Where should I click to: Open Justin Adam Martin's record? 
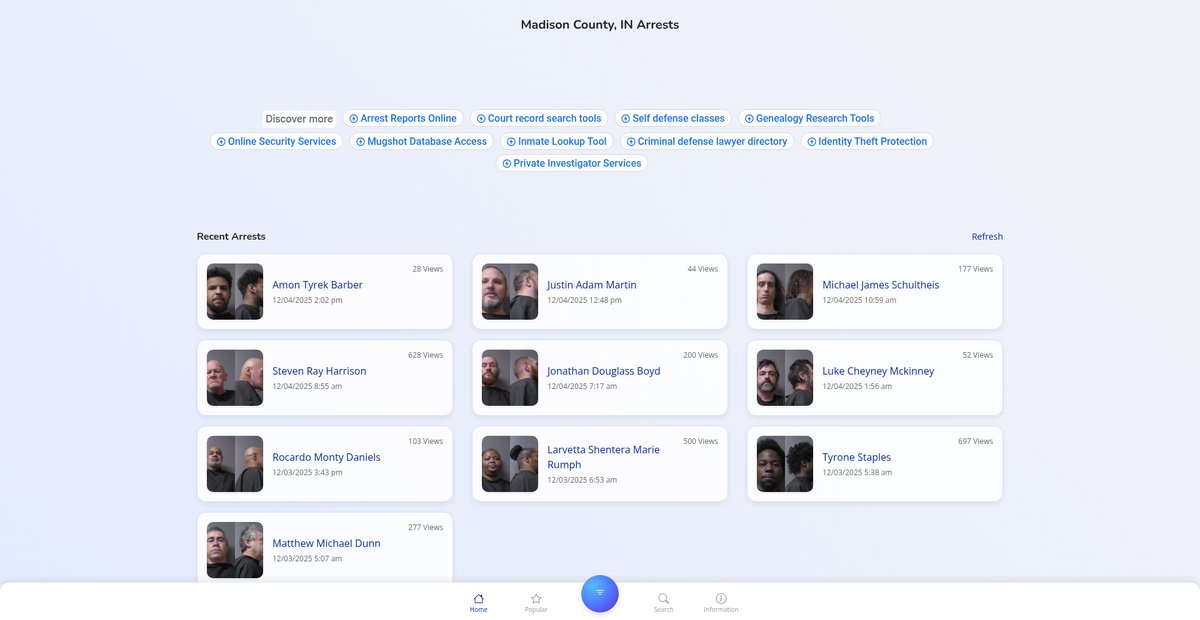600,291
